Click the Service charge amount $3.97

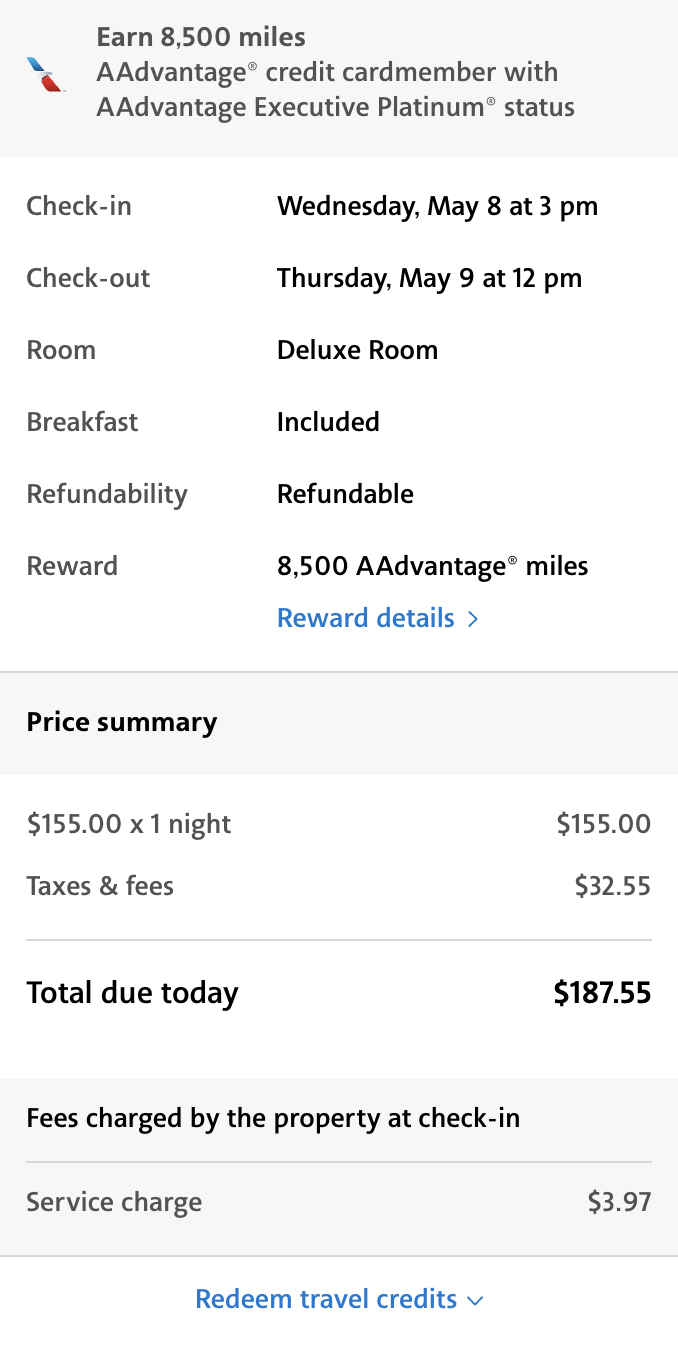coord(619,1202)
